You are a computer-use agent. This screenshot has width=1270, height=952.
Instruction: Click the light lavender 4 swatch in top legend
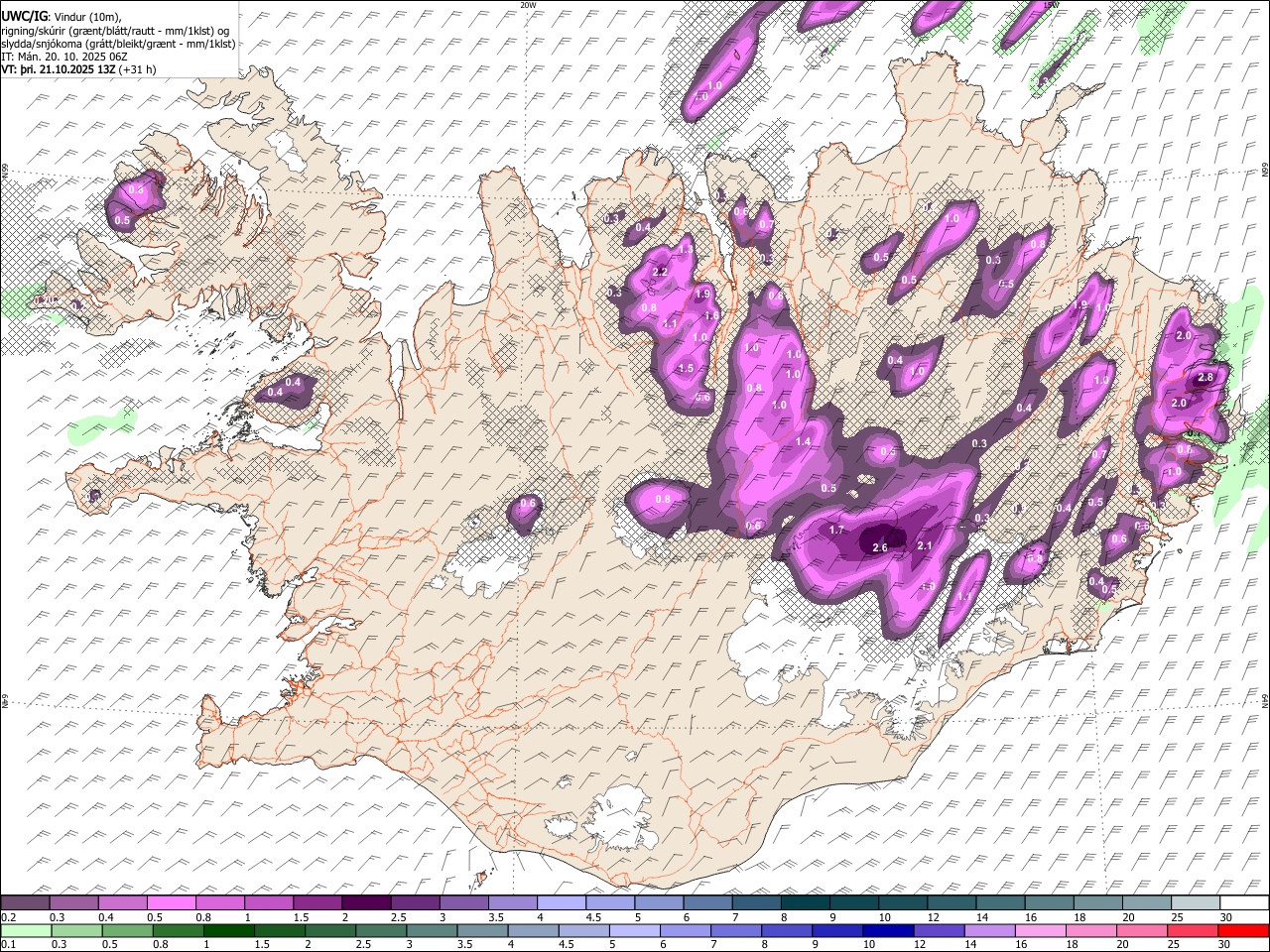click(x=561, y=902)
